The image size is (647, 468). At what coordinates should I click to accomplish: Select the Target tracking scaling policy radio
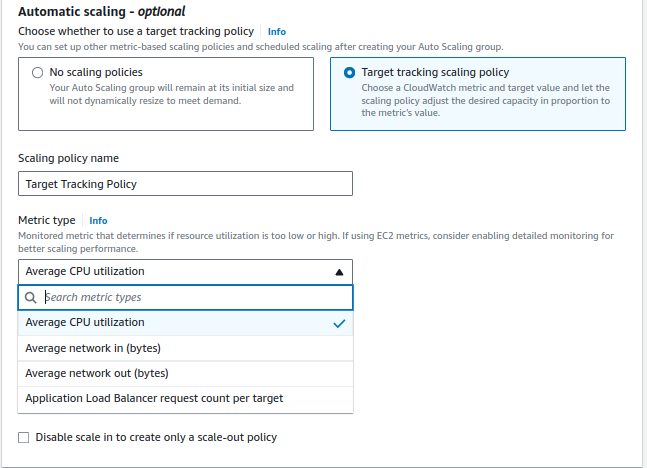(x=349, y=73)
